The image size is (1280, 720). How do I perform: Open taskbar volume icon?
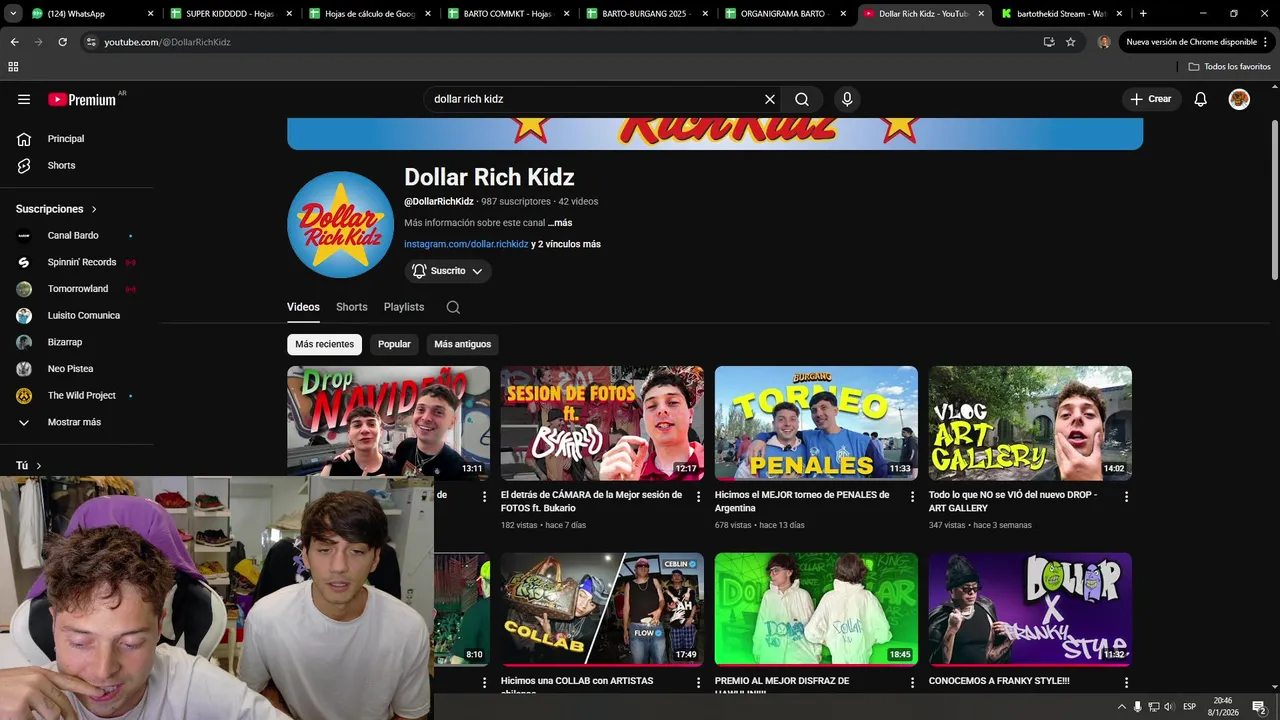1169,707
